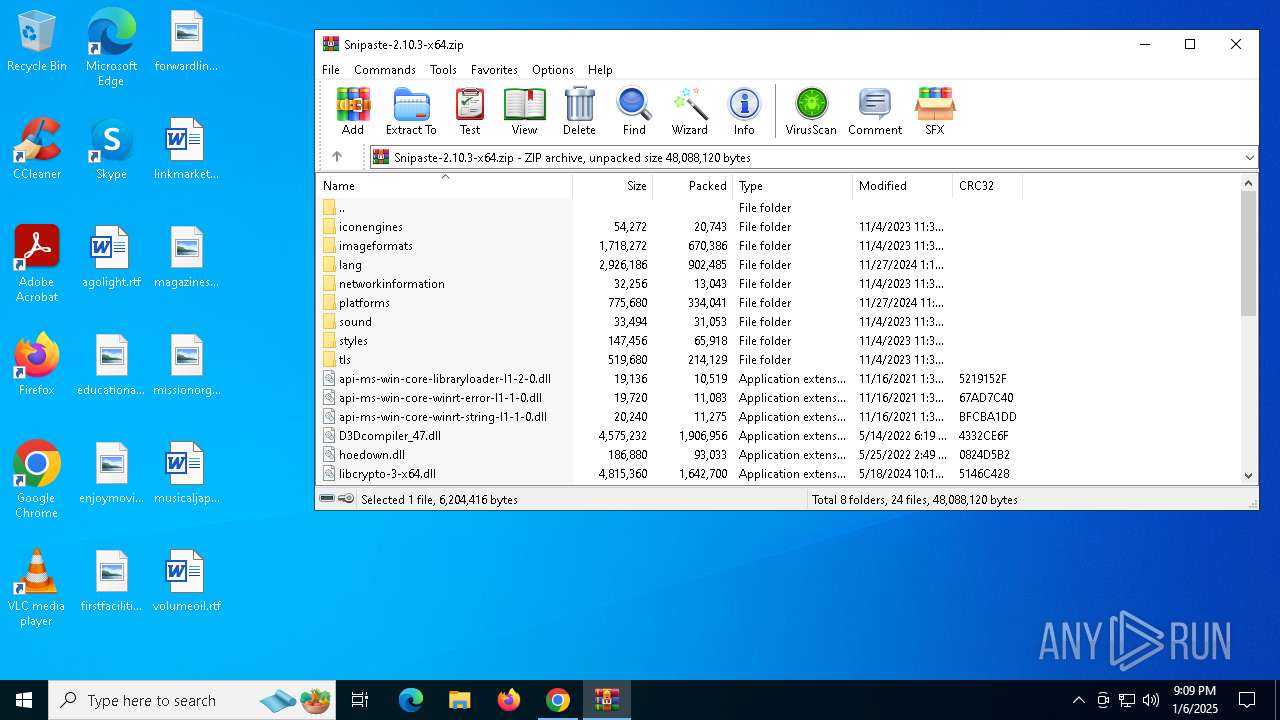
Task: Expand archive path dropdown arrow
Action: pos(1249,157)
